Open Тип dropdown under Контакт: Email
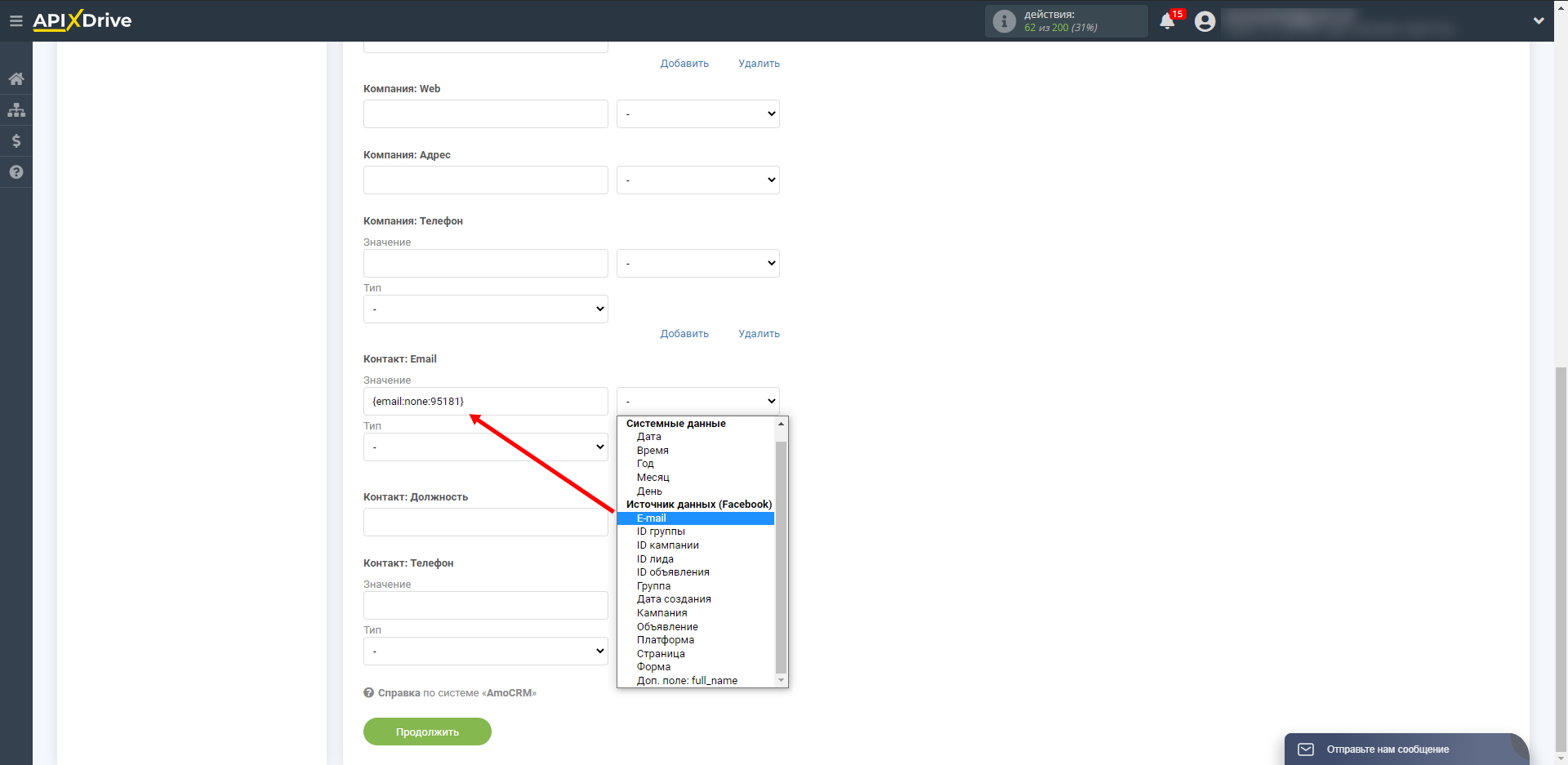The image size is (1568, 765). coord(486,447)
